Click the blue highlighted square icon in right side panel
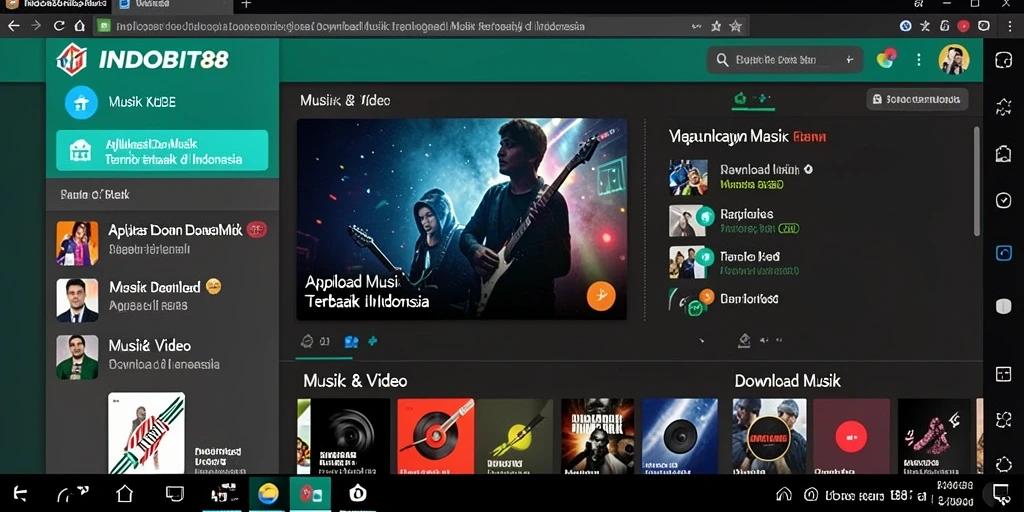This screenshot has width=1024, height=512. click(x=1003, y=253)
